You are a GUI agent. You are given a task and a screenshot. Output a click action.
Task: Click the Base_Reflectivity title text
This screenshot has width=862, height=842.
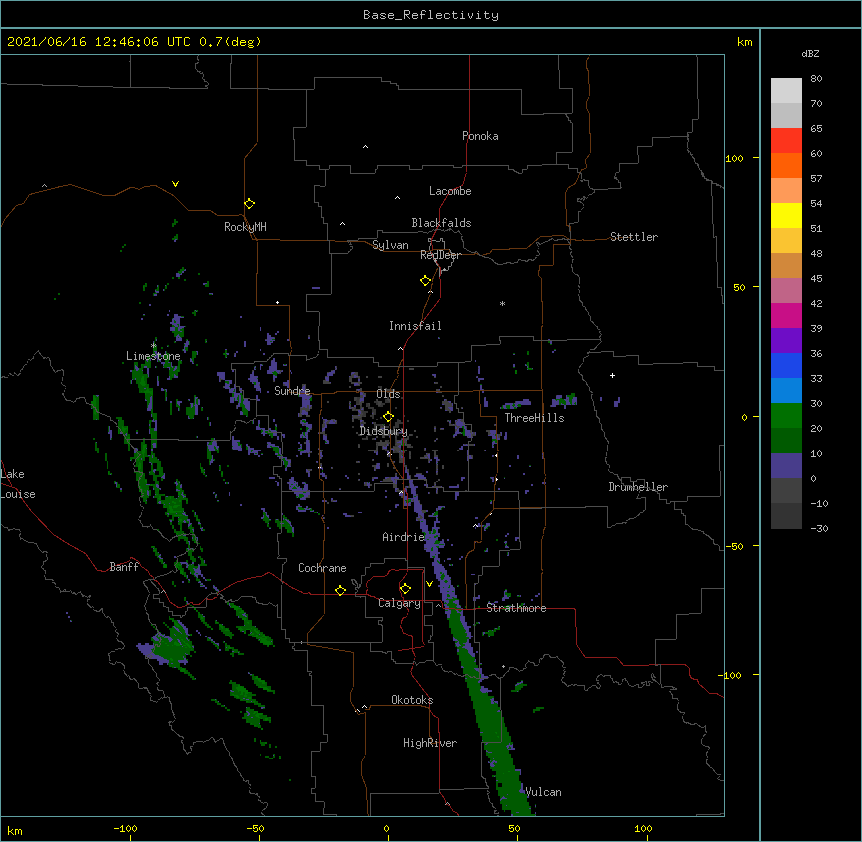pyautogui.click(x=431, y=15)
